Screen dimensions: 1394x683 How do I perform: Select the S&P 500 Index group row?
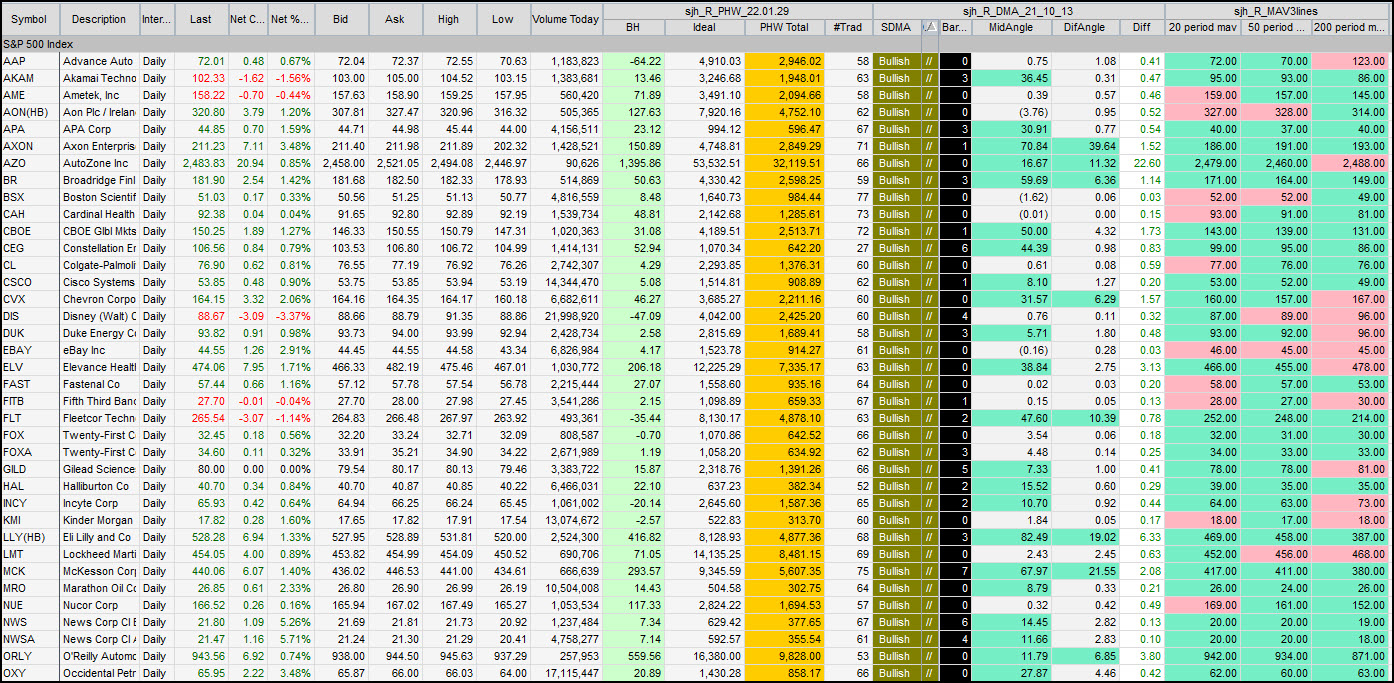(697, 45)
